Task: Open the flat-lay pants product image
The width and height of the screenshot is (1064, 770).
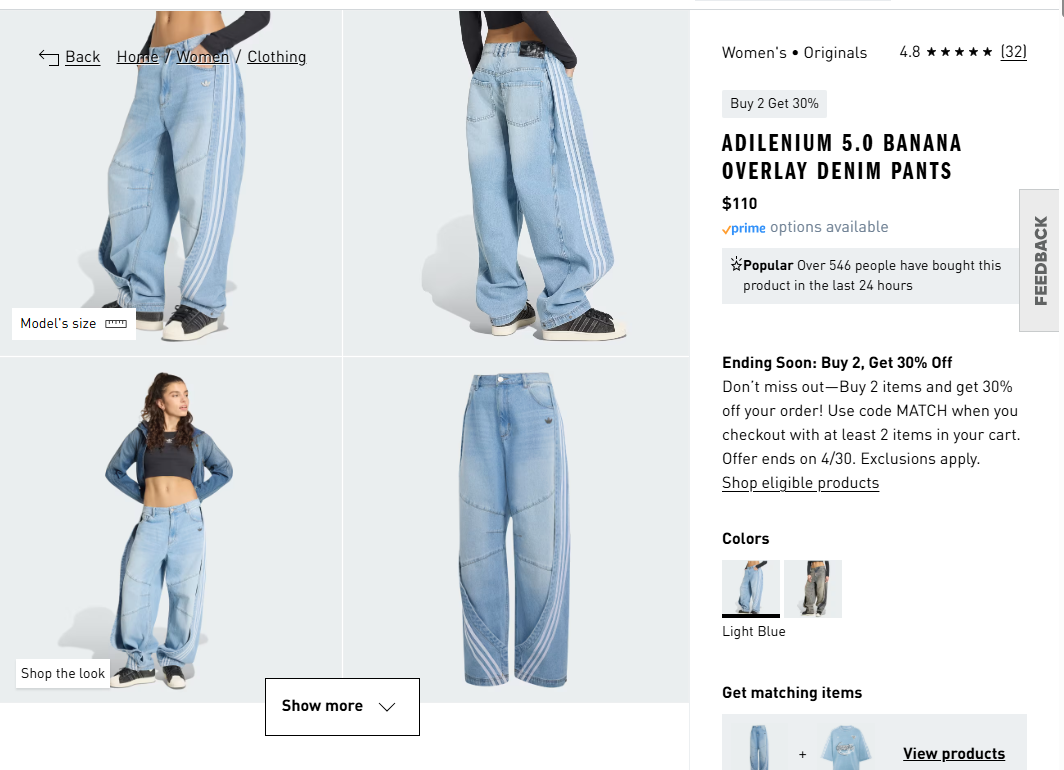Action: 516,530
